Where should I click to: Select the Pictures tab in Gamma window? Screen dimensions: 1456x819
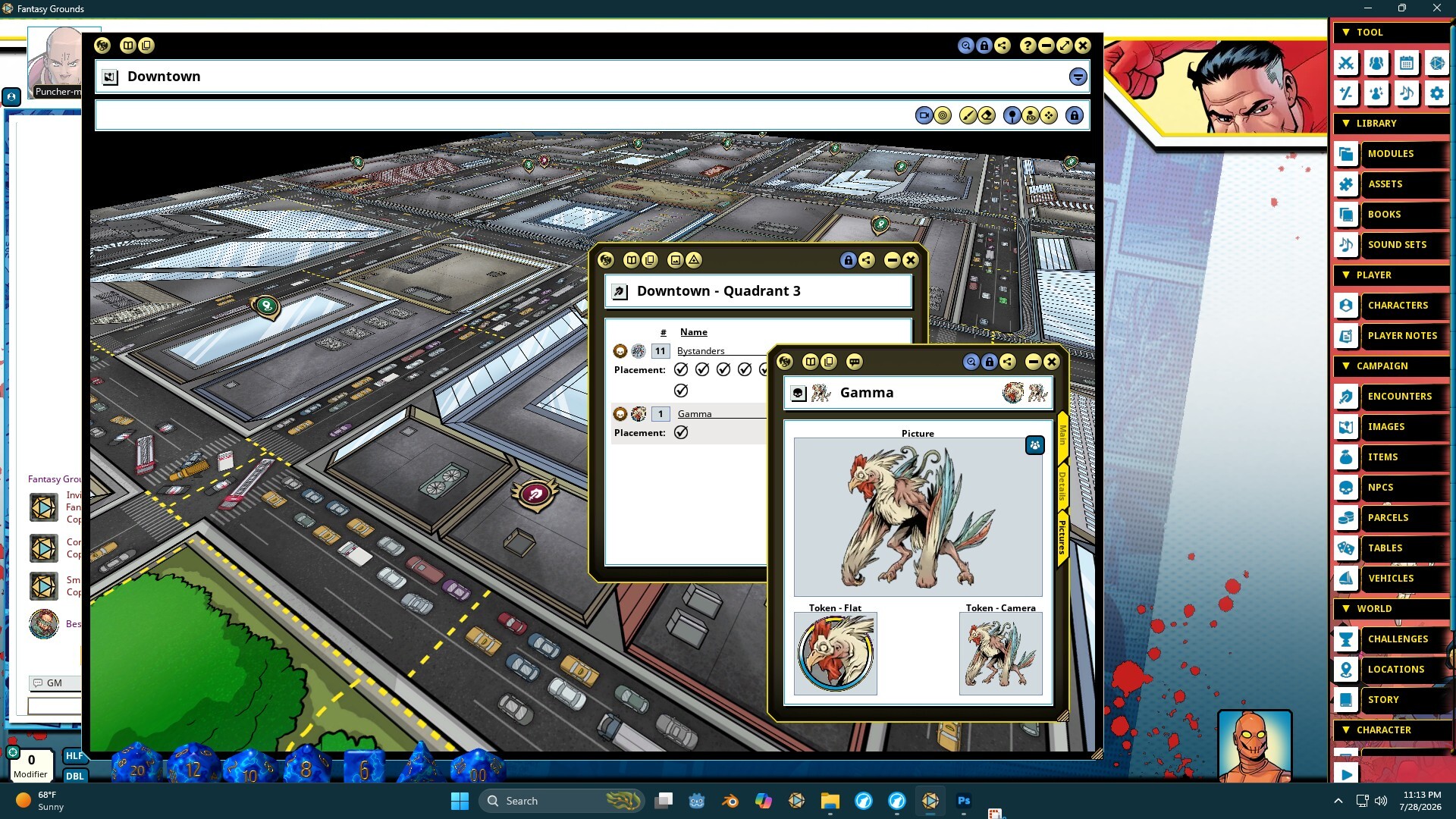(x=1062, y=538)
